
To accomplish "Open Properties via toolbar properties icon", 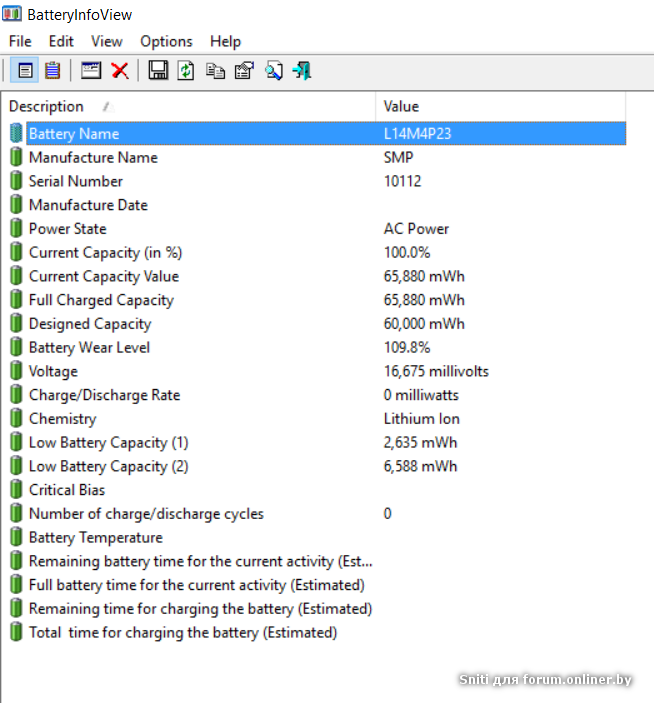I will tap(244, 70).
